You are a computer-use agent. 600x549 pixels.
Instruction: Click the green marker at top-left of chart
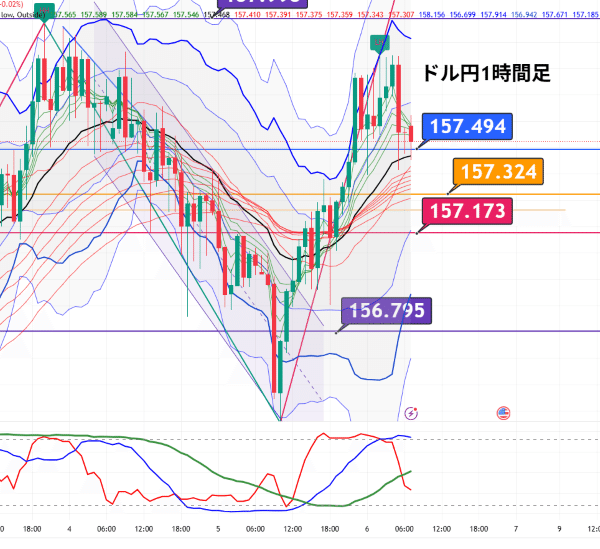tap(44, 12)
